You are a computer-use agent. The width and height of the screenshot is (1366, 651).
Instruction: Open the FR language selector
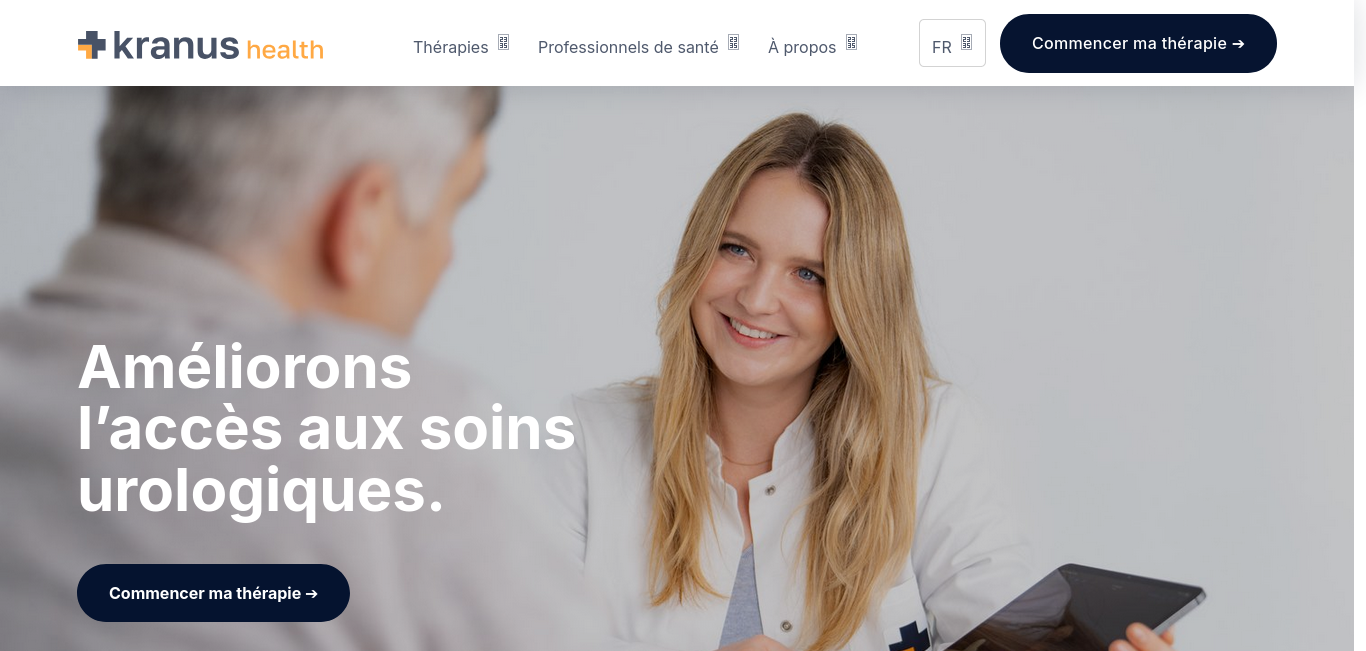click(952, 43)
